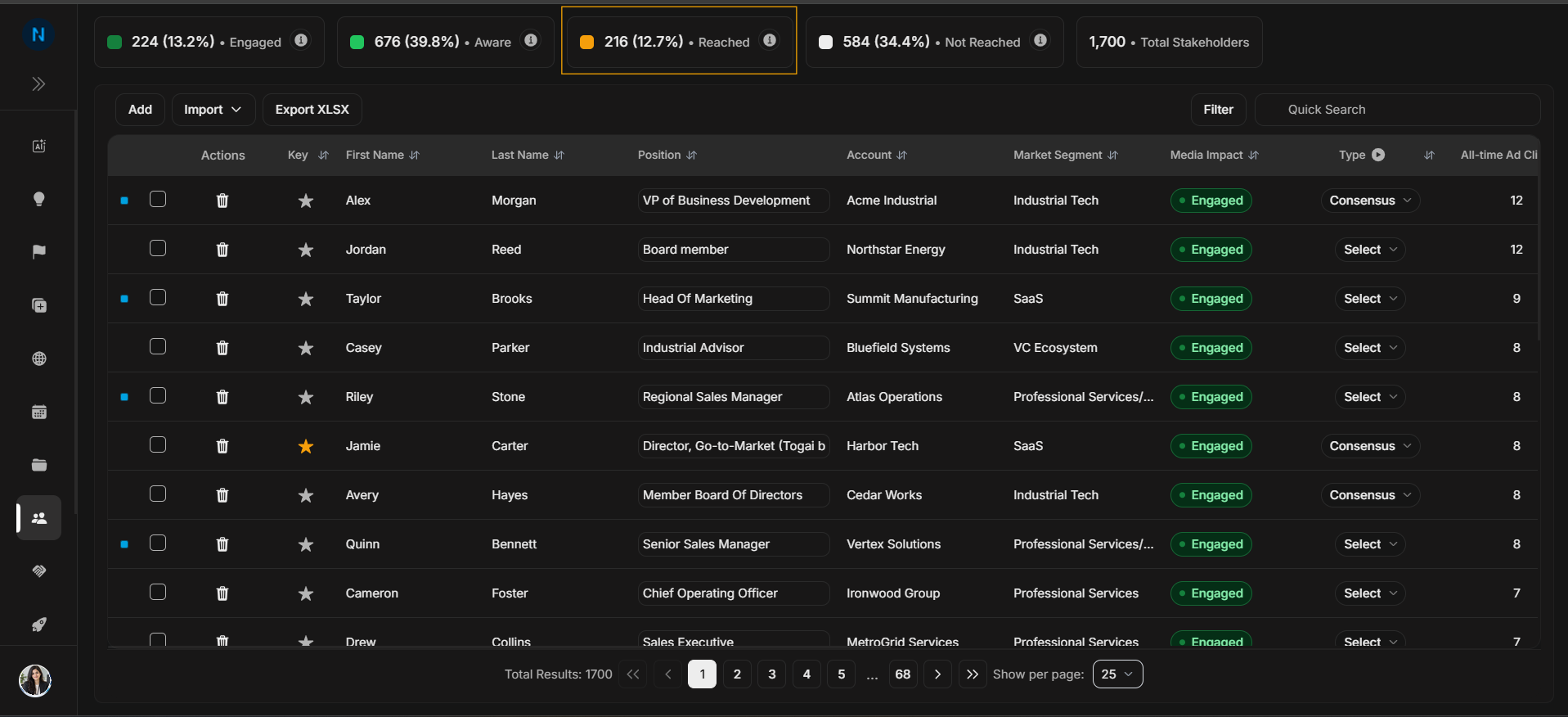Delete Alex Morgan row with trash icon
The image size is (1568, 717).
[x=222, y=201]
